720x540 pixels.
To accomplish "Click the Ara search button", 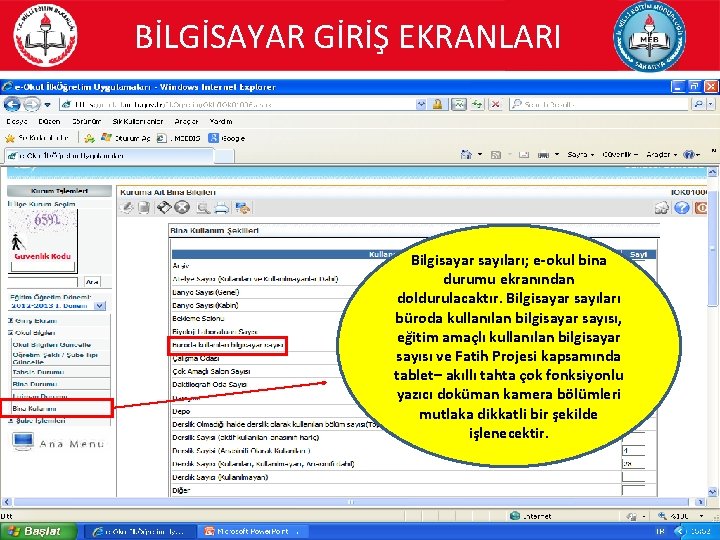I will [92, 282].
